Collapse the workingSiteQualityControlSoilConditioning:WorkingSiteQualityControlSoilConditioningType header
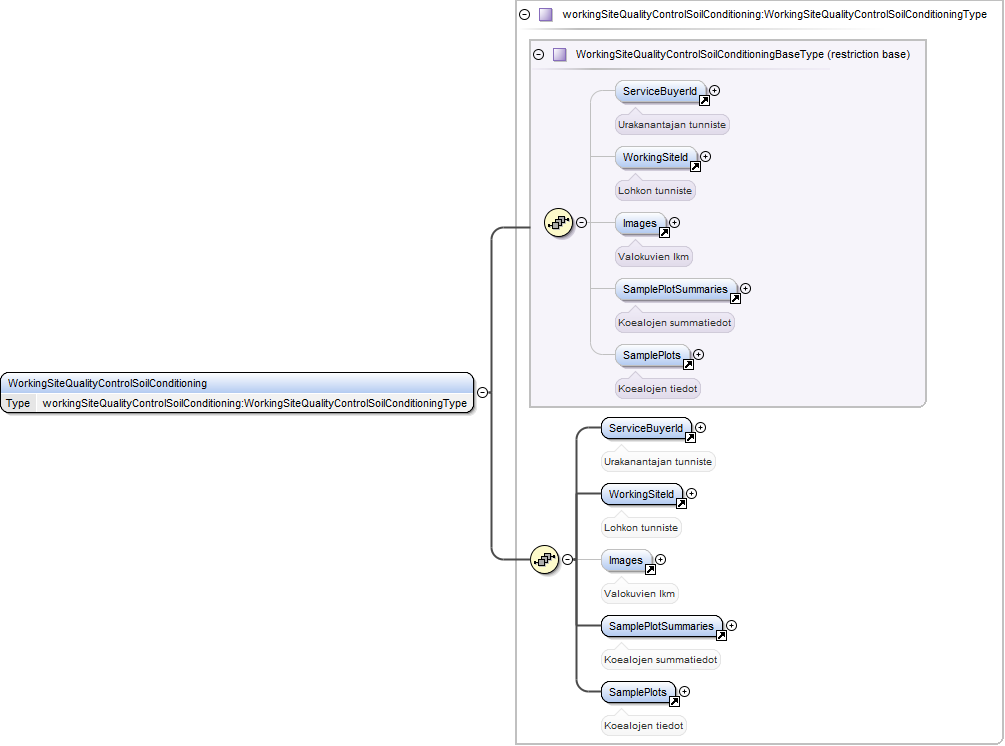 pyautogui.click(x=525, y=14)
